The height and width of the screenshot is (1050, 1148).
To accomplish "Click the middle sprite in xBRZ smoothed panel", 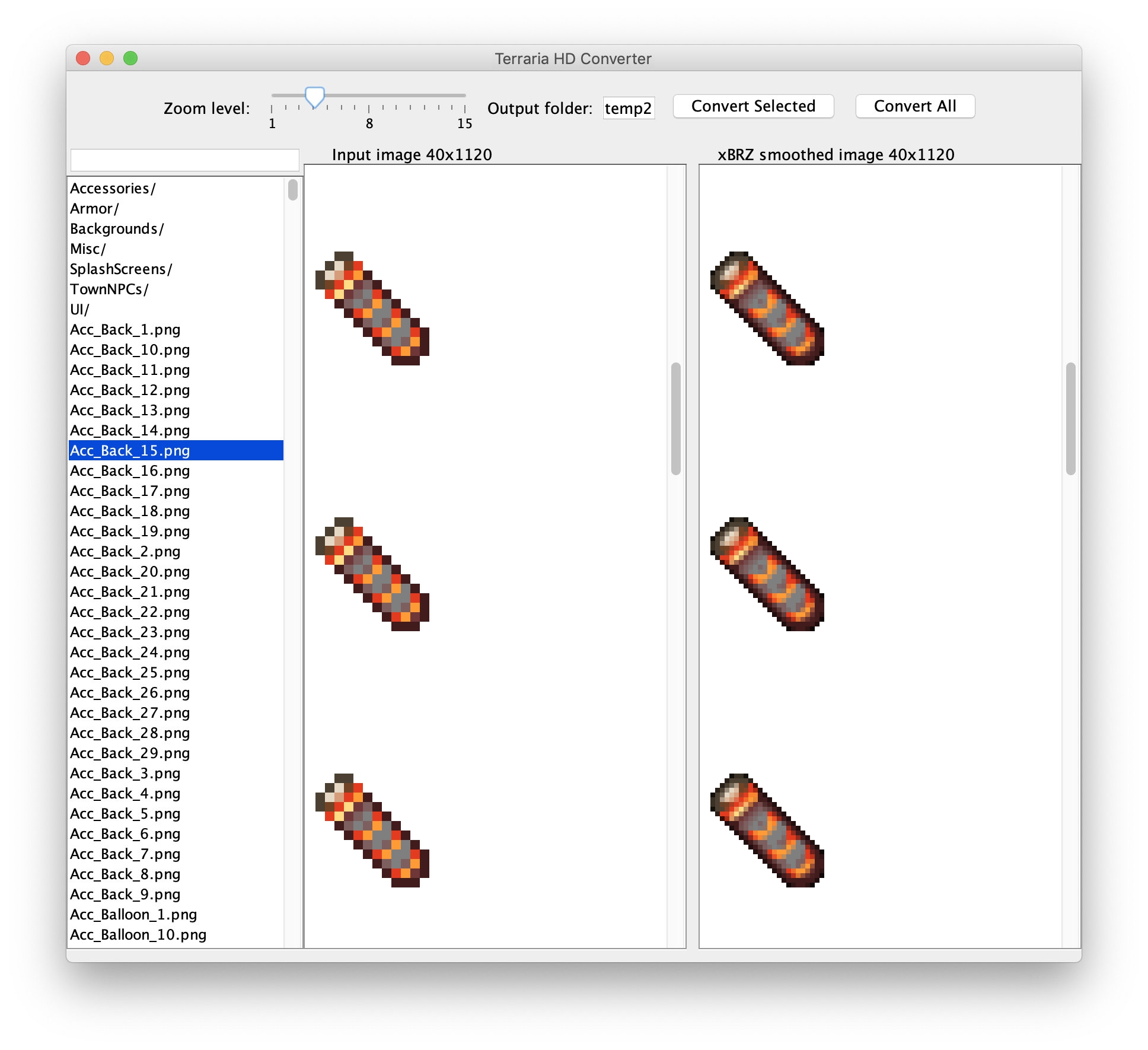I will pyautogui.click(x=767, y=574).
